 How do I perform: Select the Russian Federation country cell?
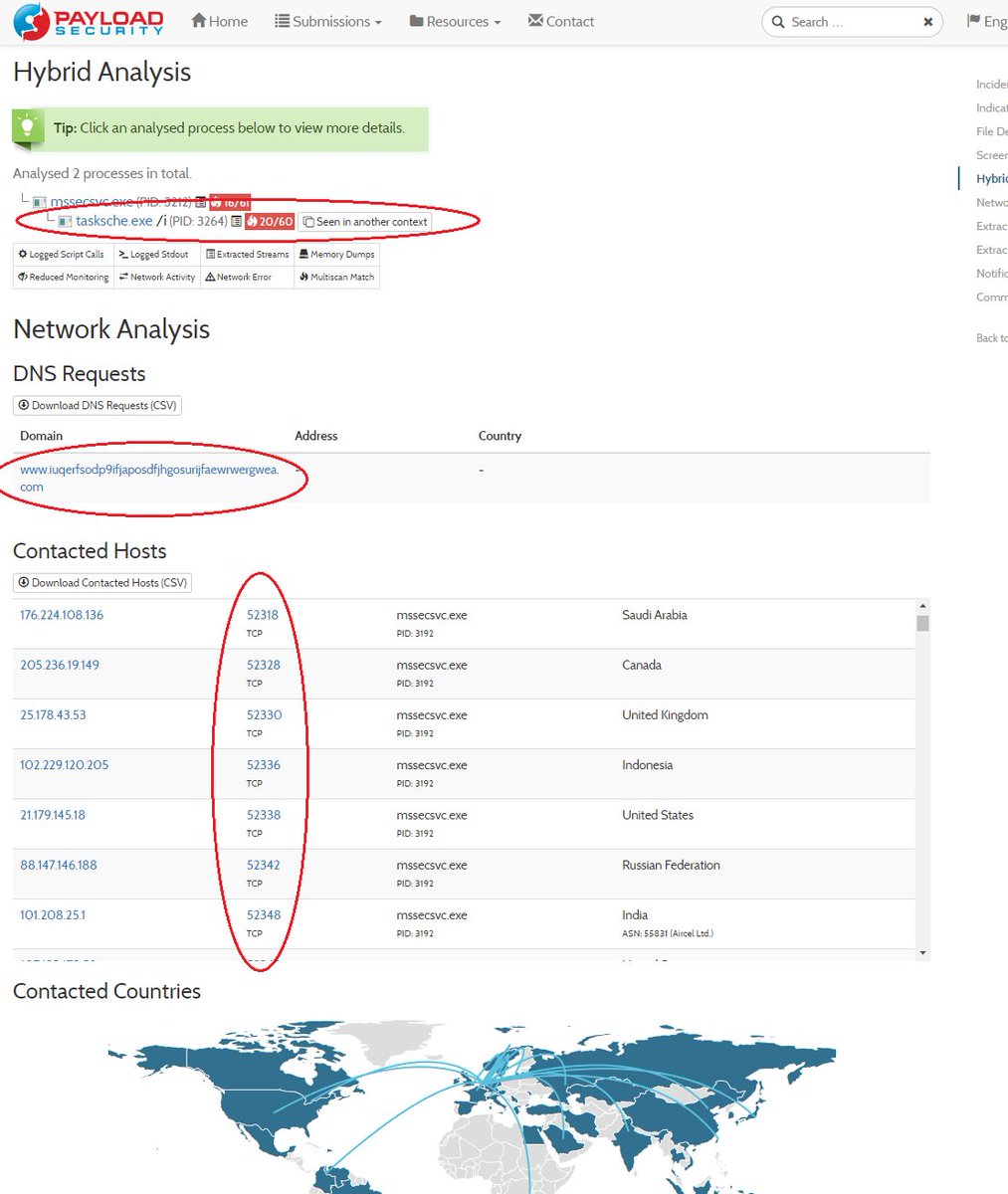coord(672,865)
